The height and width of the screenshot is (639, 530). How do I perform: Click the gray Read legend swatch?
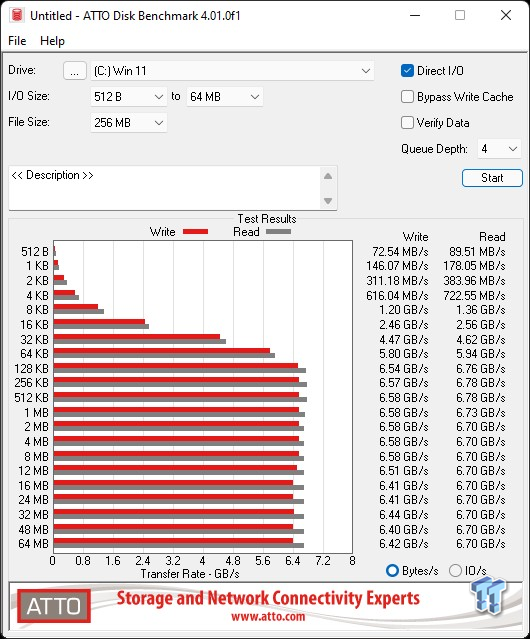point(278,231)
